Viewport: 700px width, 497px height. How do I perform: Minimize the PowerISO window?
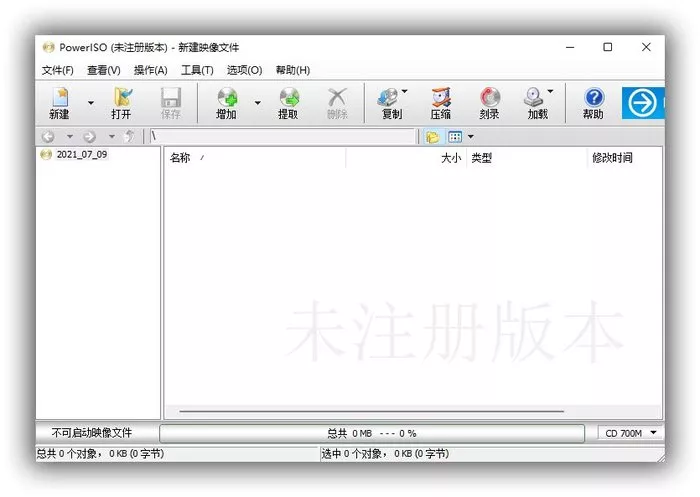(570, 47)
